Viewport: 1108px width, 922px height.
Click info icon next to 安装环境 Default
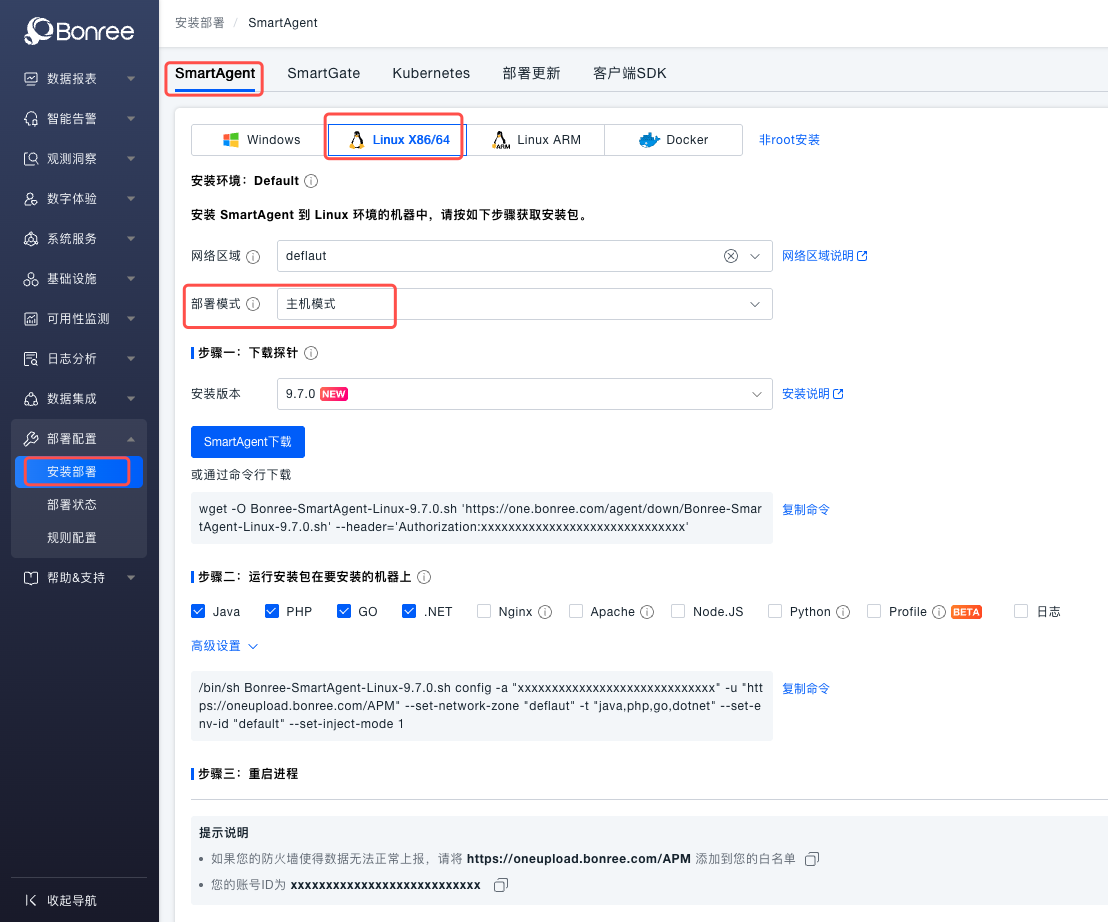pyautogui.click(x=311, y=181)
